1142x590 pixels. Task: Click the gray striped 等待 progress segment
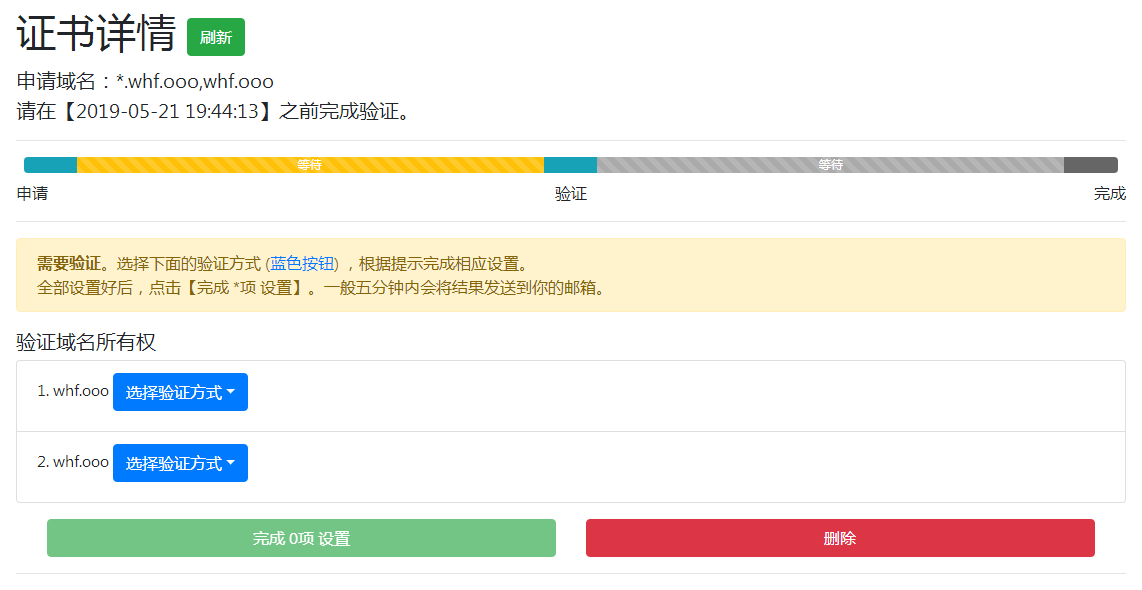[830, 165]
